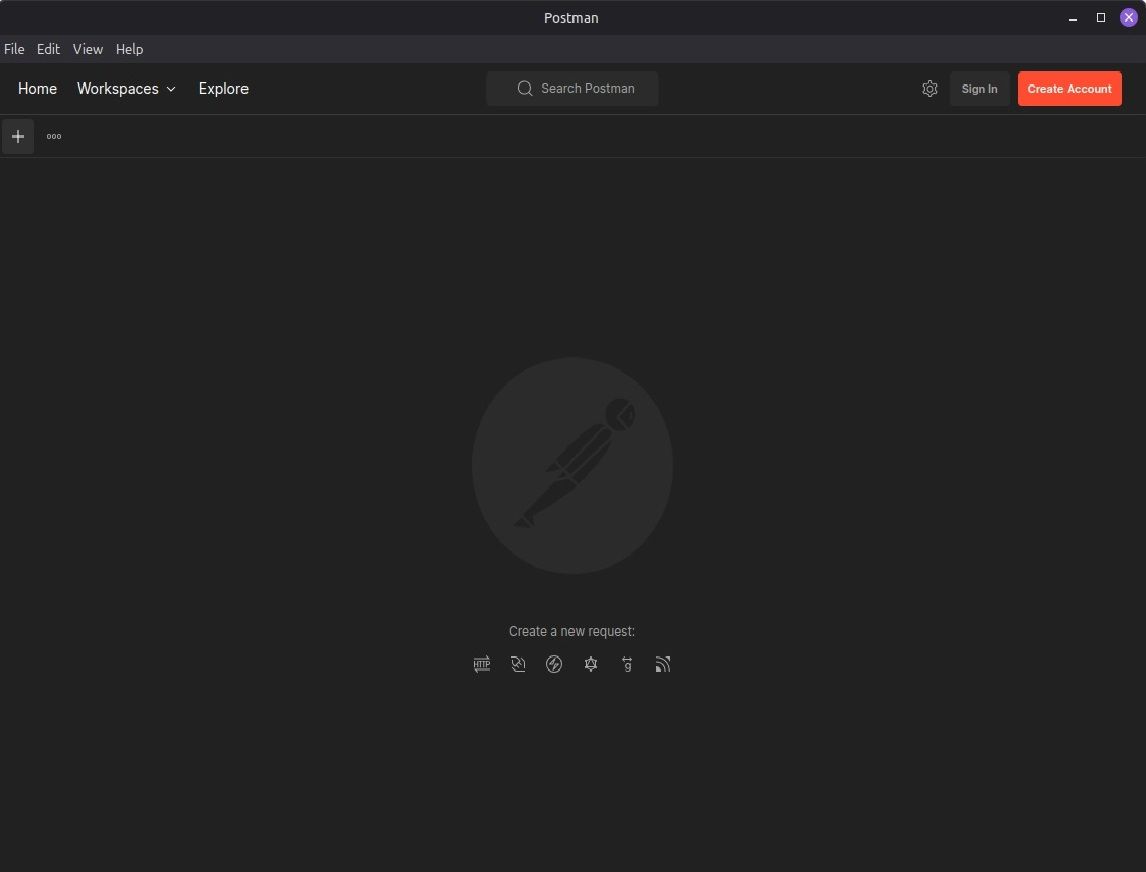
Task: Click the Create Account button
Action: click(1069, 88)
